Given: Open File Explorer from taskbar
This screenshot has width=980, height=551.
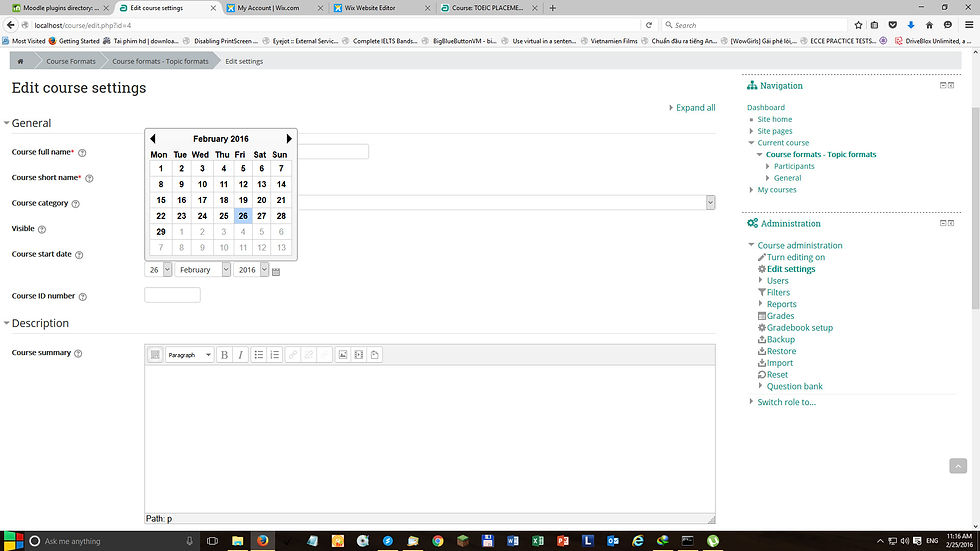Looking at the screenshot, I should coord(238,541).
